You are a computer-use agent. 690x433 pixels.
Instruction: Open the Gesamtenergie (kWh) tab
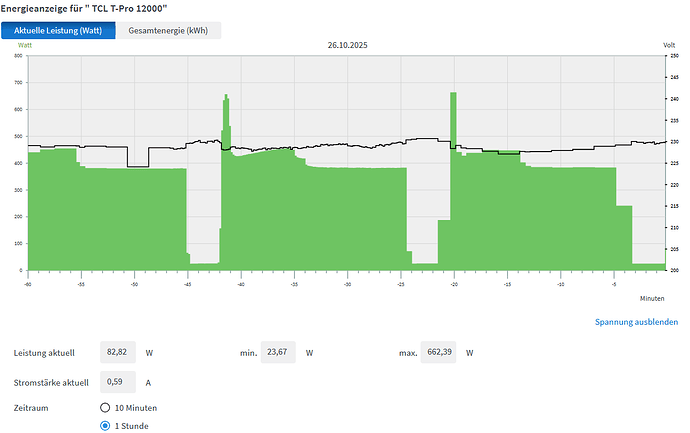(168, 30)
